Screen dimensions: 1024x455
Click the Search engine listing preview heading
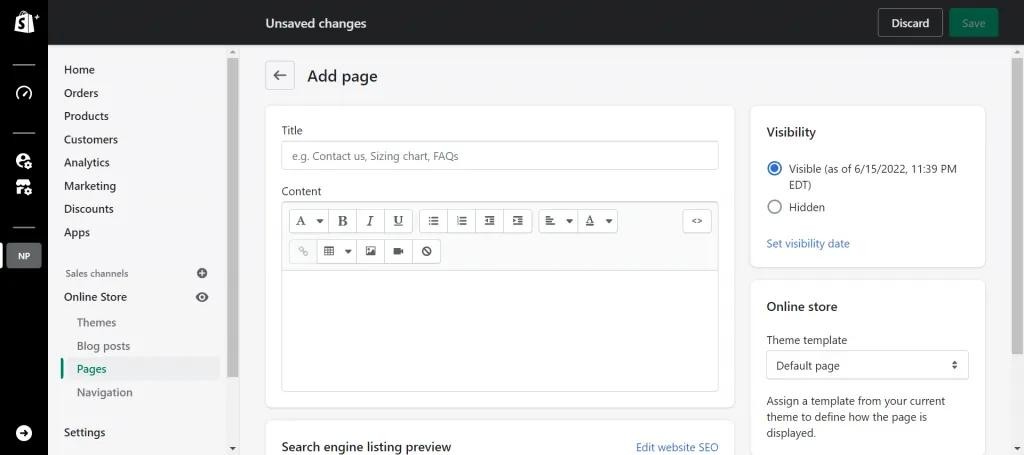point(366,447)
